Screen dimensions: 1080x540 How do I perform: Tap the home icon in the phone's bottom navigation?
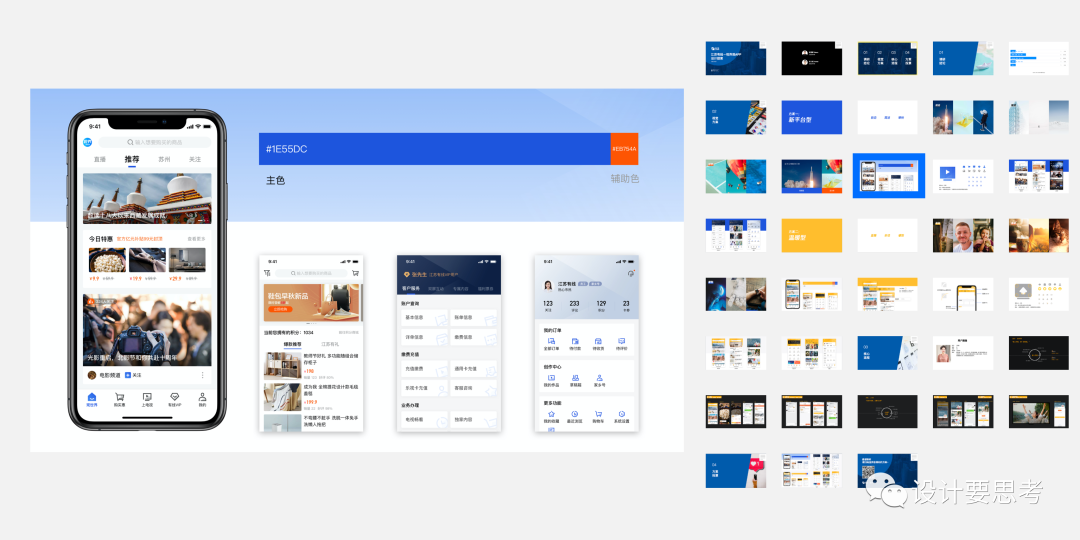[x=92, y=399]
